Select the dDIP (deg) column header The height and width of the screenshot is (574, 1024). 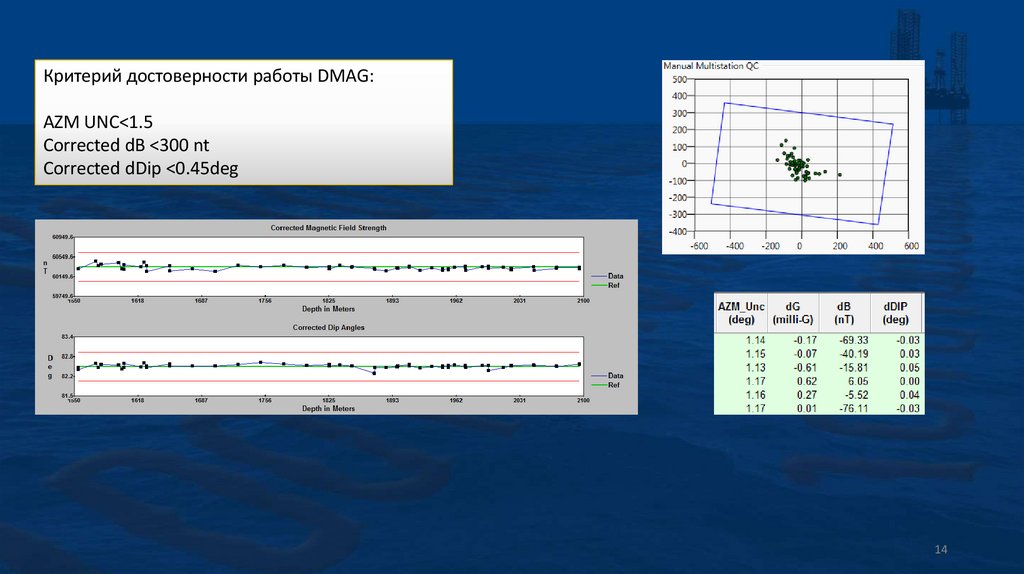[895, 314]
